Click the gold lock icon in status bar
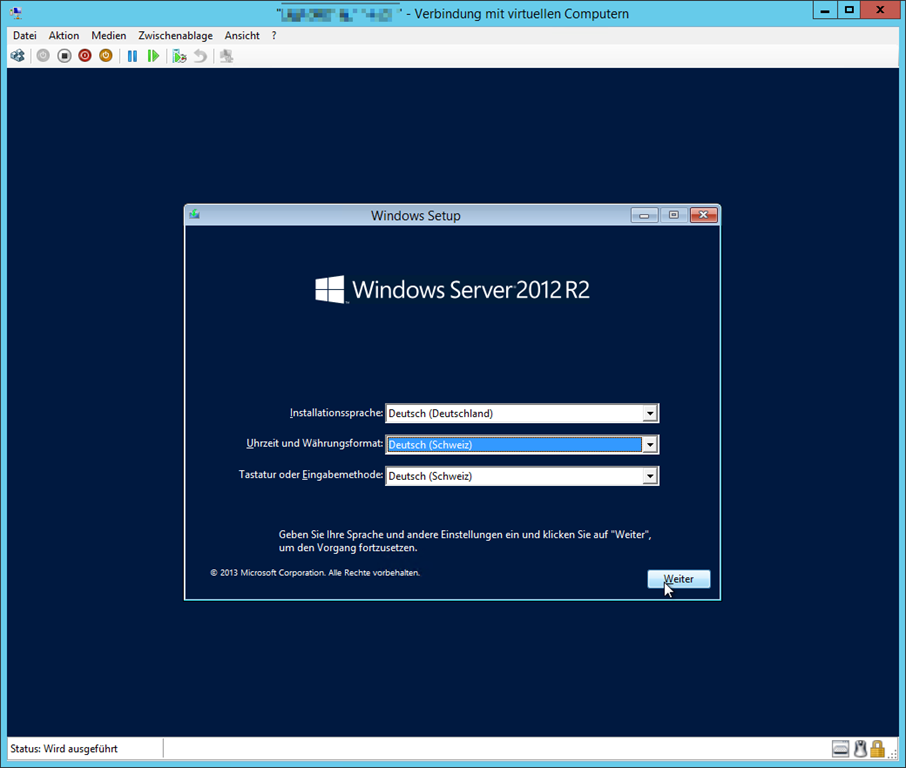Screen dimensions: 906x768 (878, 749)
